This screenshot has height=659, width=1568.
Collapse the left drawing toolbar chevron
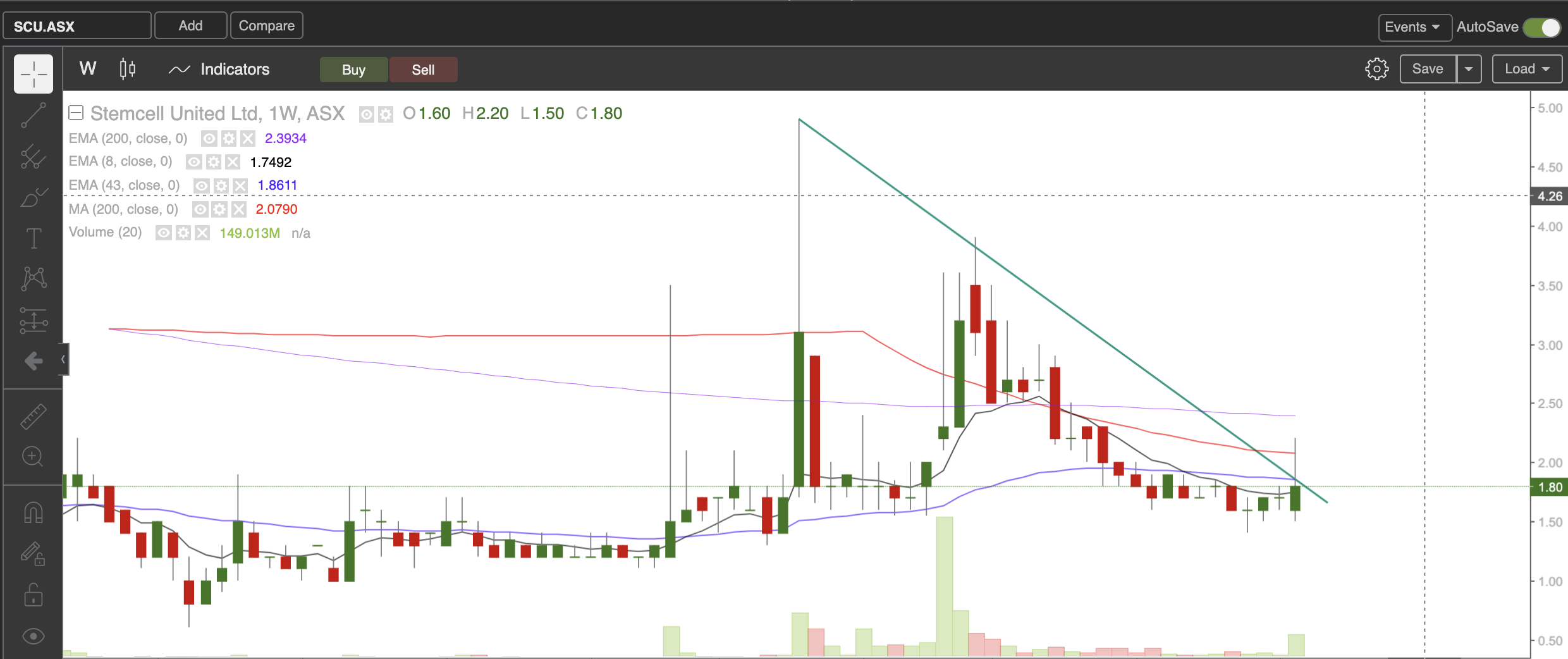pyautogui.click(x=63, y=359)
